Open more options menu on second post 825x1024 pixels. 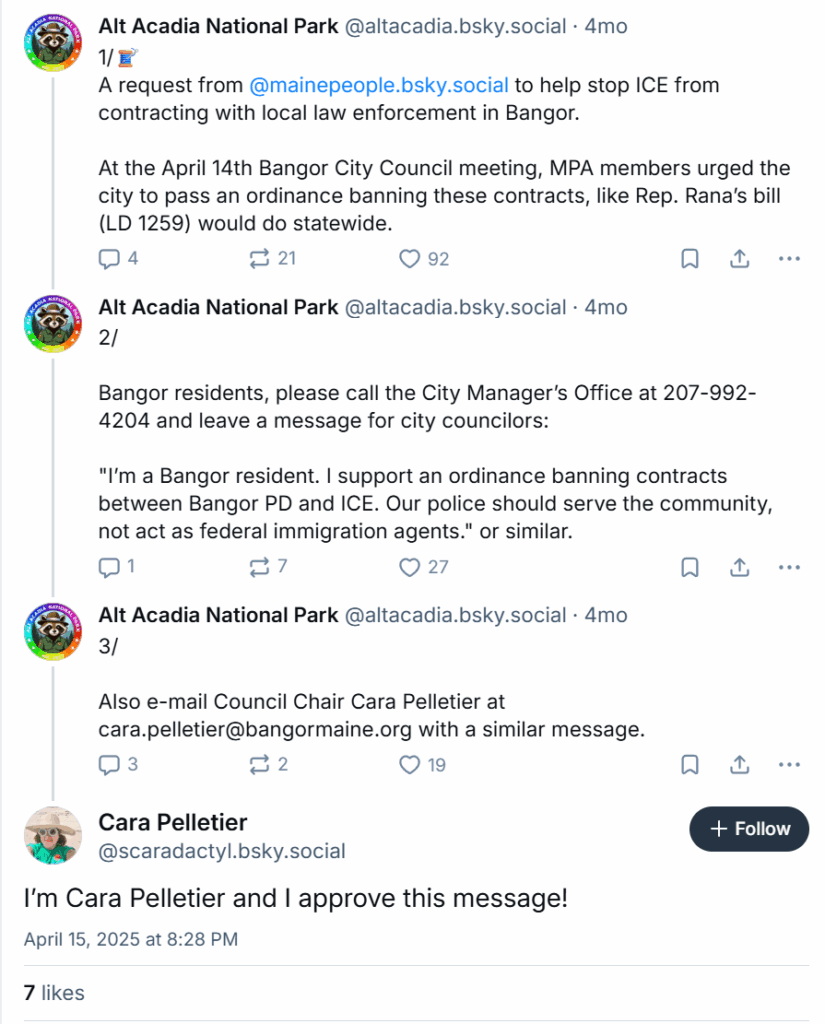(789, 567)
